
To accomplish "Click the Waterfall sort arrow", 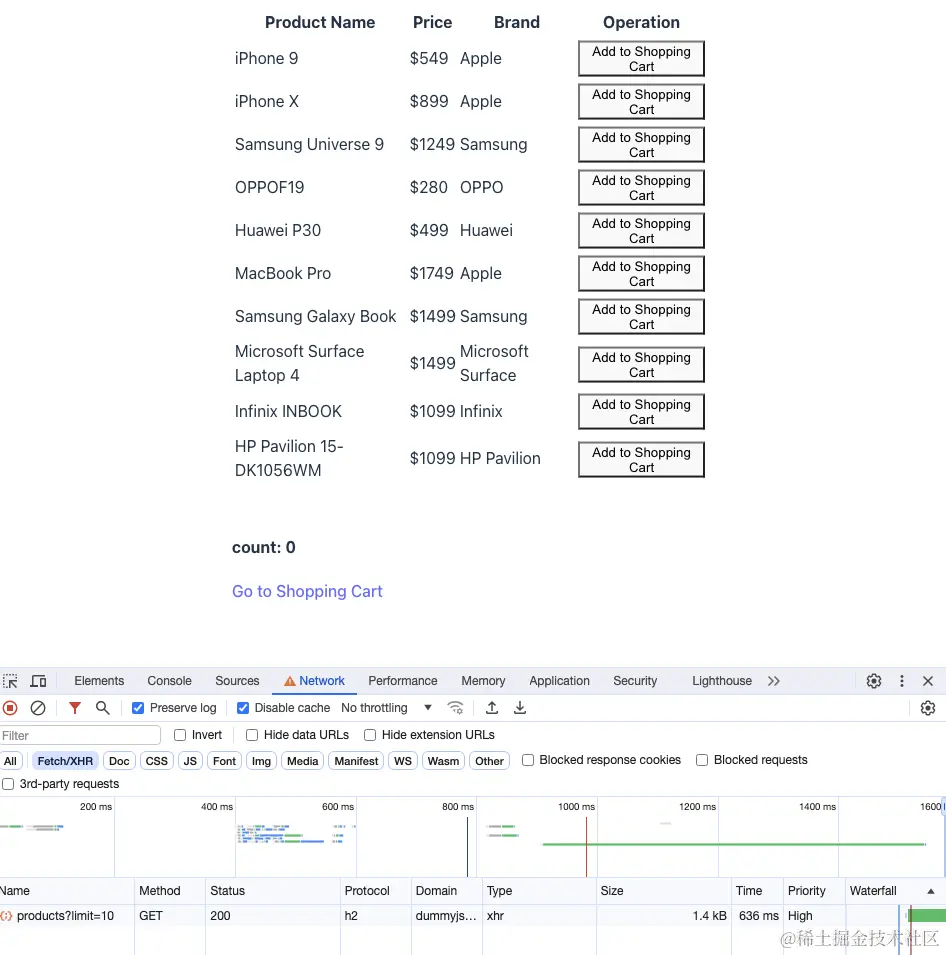I will point(930,891).
